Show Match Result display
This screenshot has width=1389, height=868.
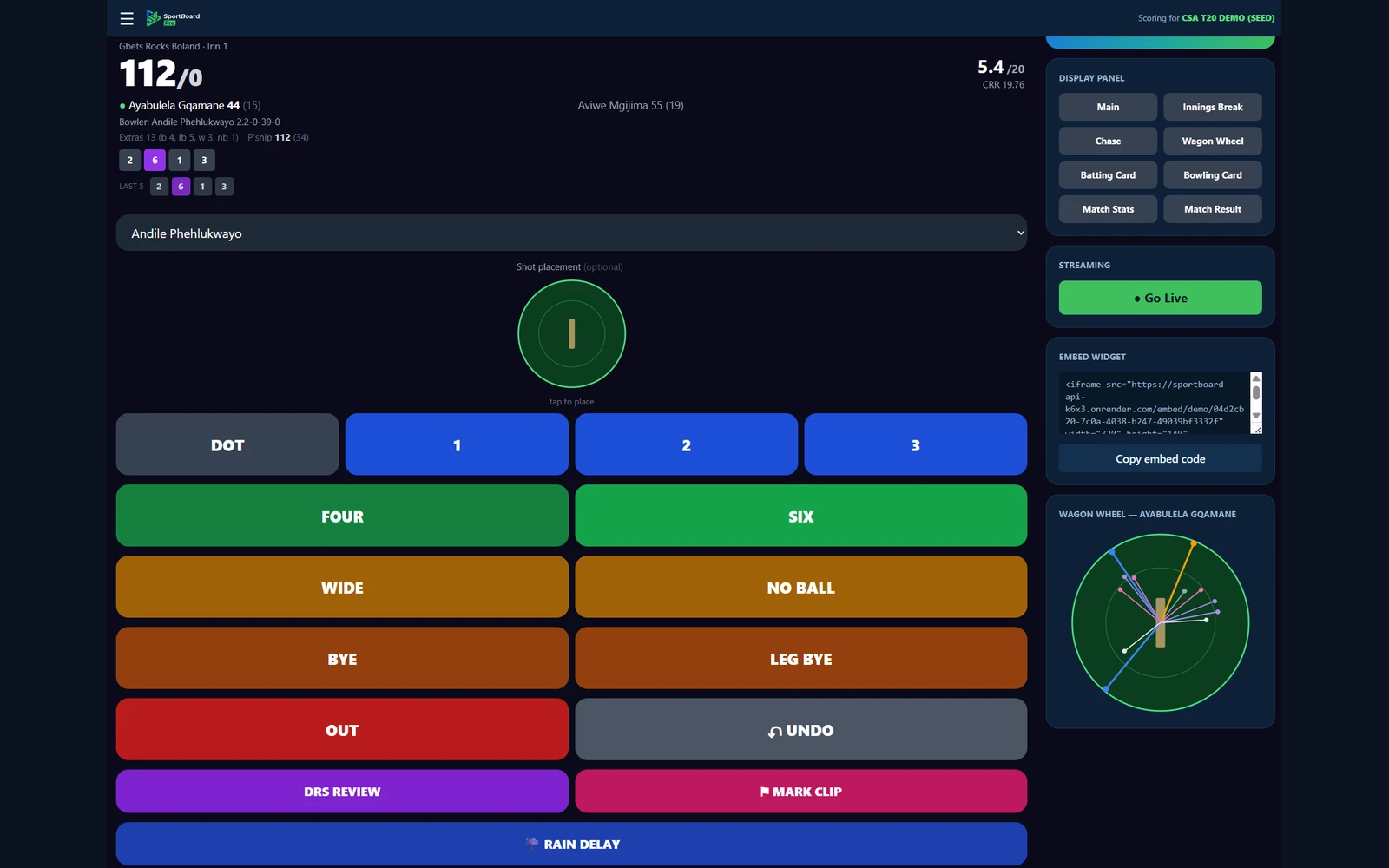tap(1212, 208)
